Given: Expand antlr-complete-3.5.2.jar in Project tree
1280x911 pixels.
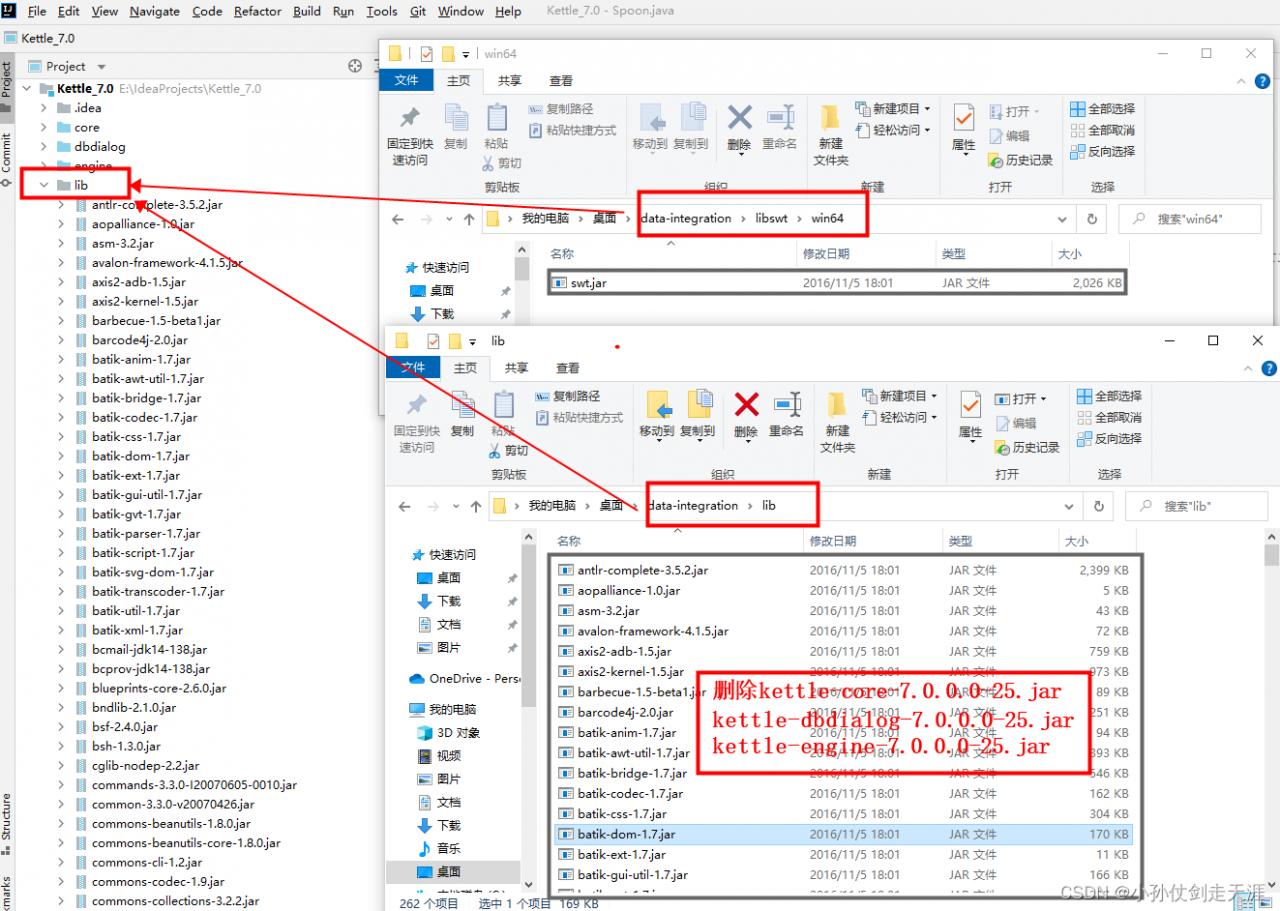Looking at the screenshot, I should (x=61, y=204).
